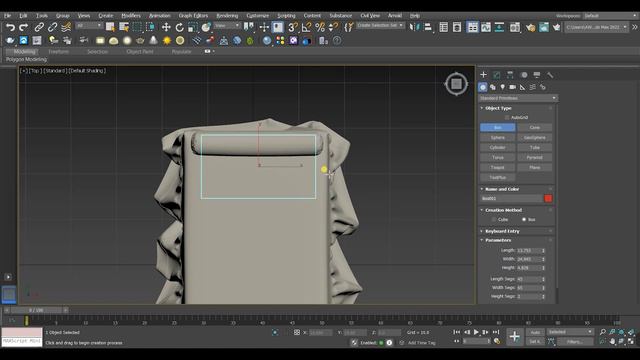Click the Mirror tool icon
This screenshot has width=640, height=360.
tap(415, 27)
